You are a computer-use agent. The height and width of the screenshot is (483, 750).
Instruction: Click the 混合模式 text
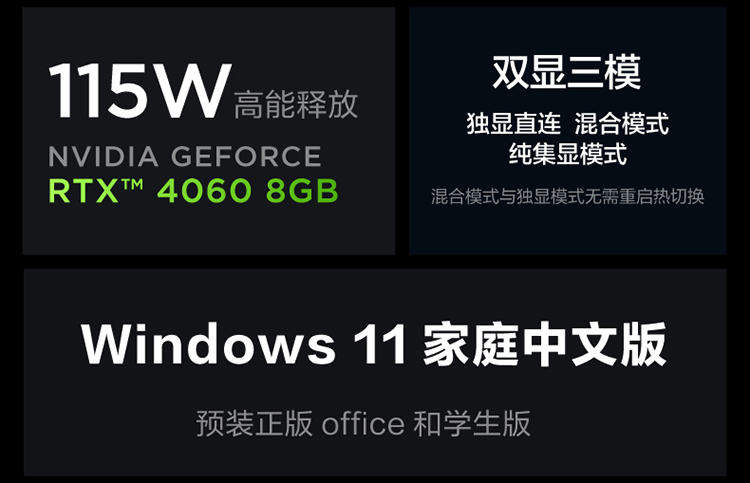621,123
